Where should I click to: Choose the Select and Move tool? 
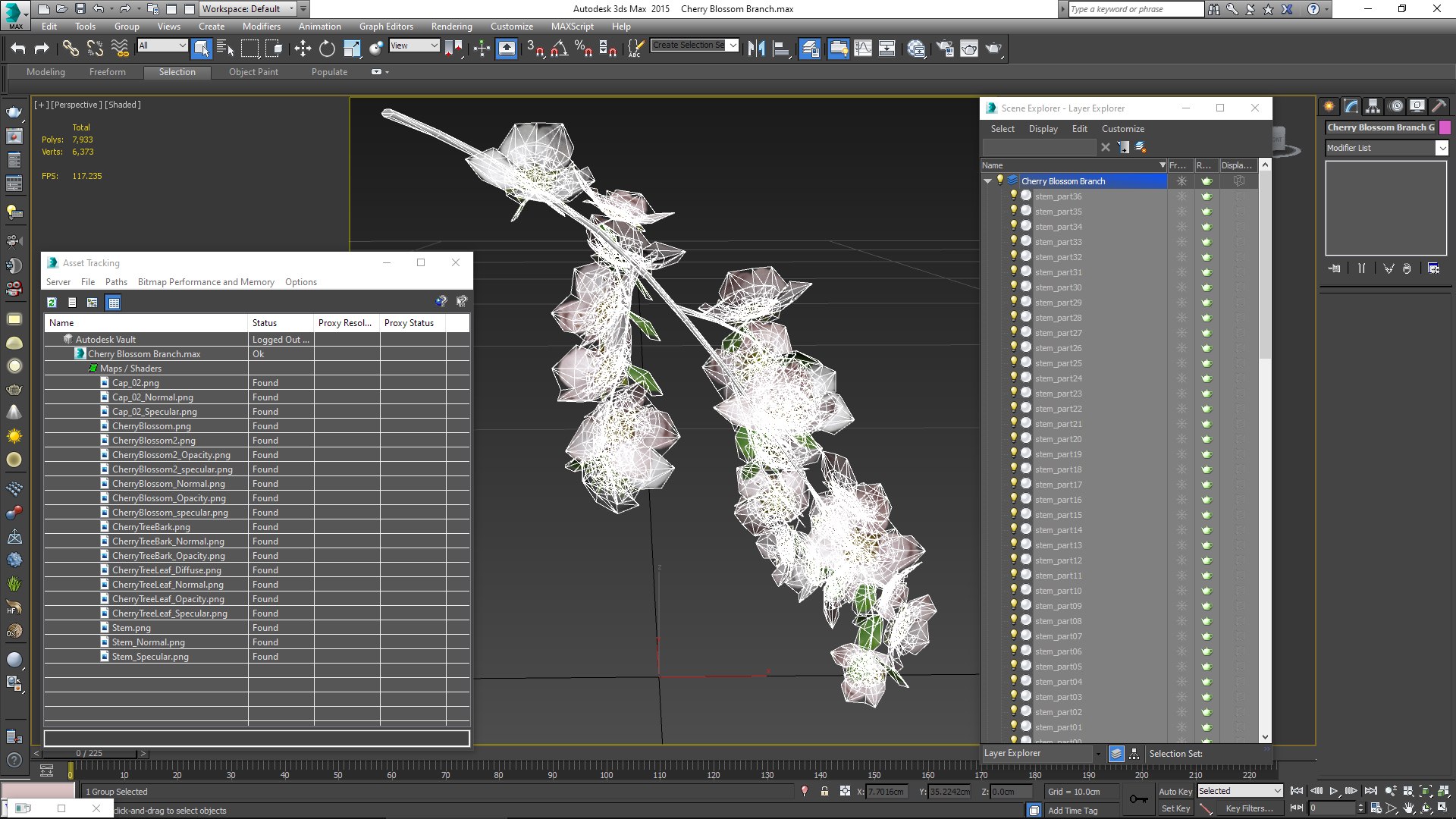pos(303,49)
